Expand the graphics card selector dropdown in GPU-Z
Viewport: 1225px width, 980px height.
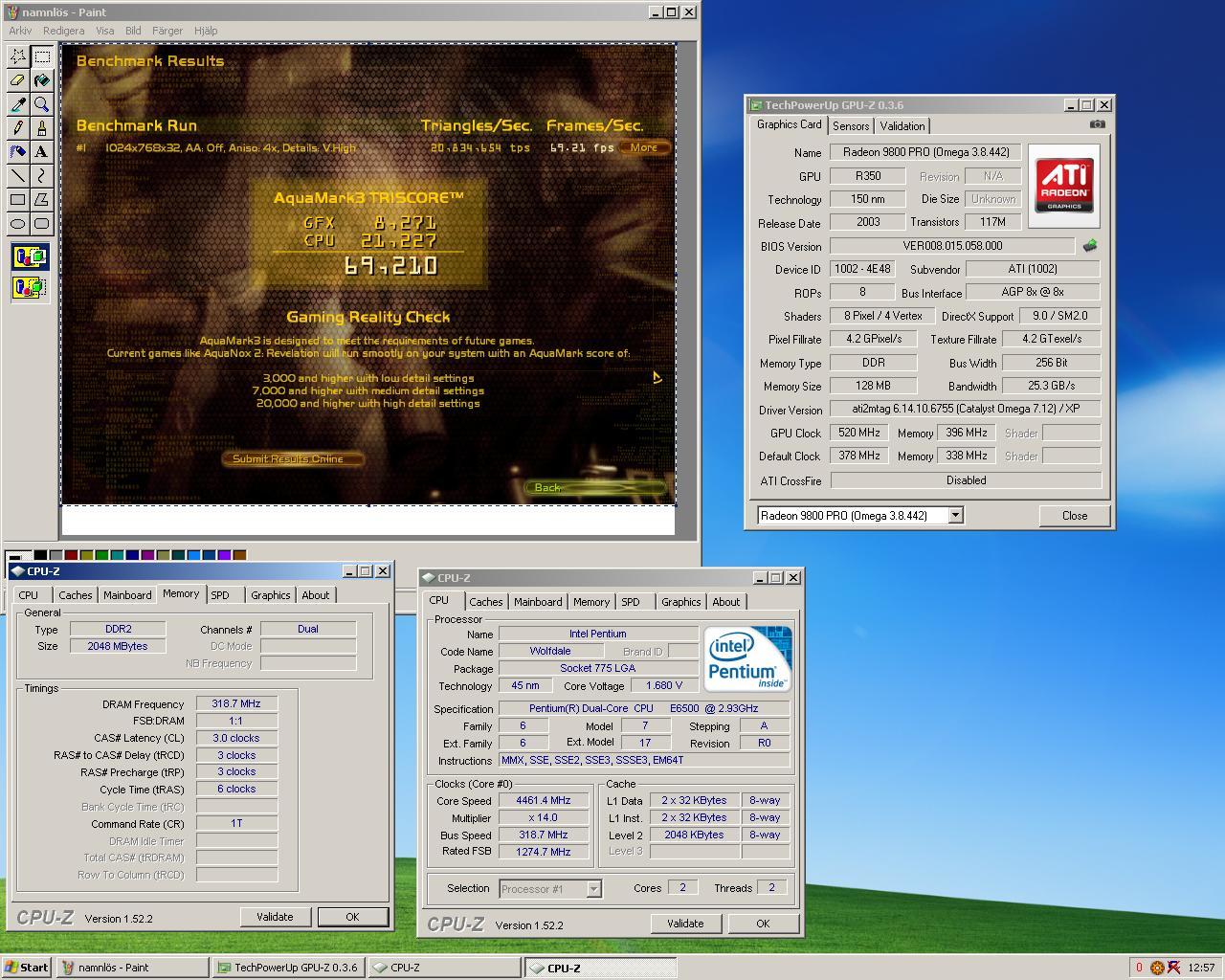click(x=955, y=516)
